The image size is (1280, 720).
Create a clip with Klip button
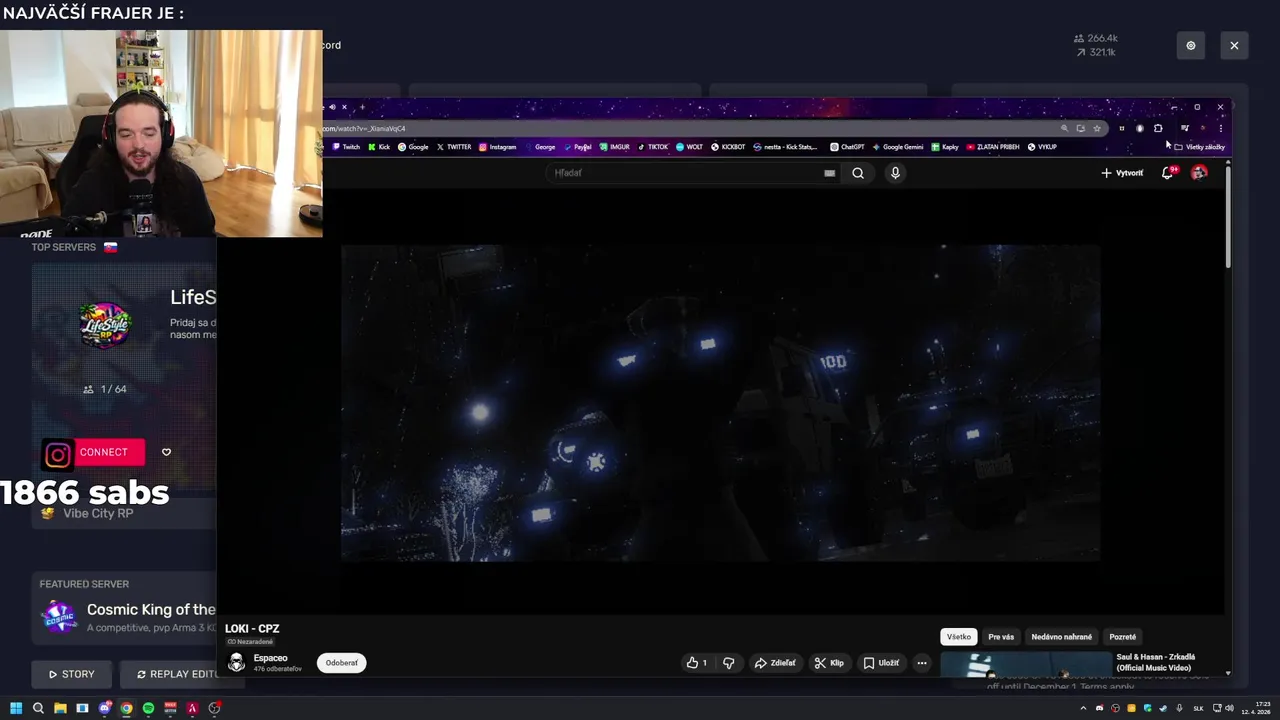pos(829,663)
